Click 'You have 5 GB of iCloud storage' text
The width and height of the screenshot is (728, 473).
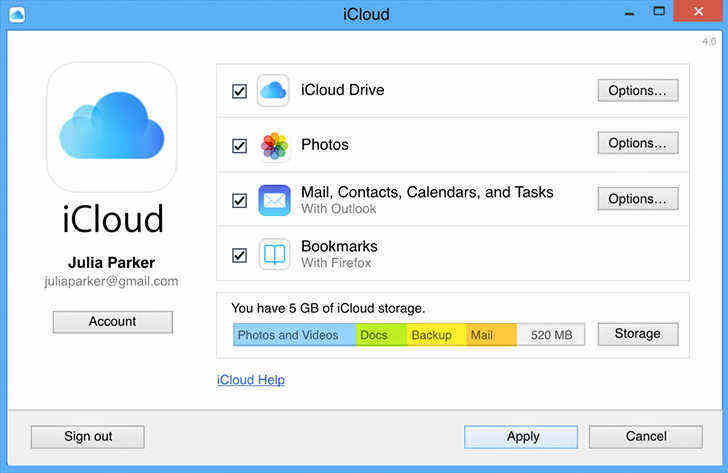(328, 308)
